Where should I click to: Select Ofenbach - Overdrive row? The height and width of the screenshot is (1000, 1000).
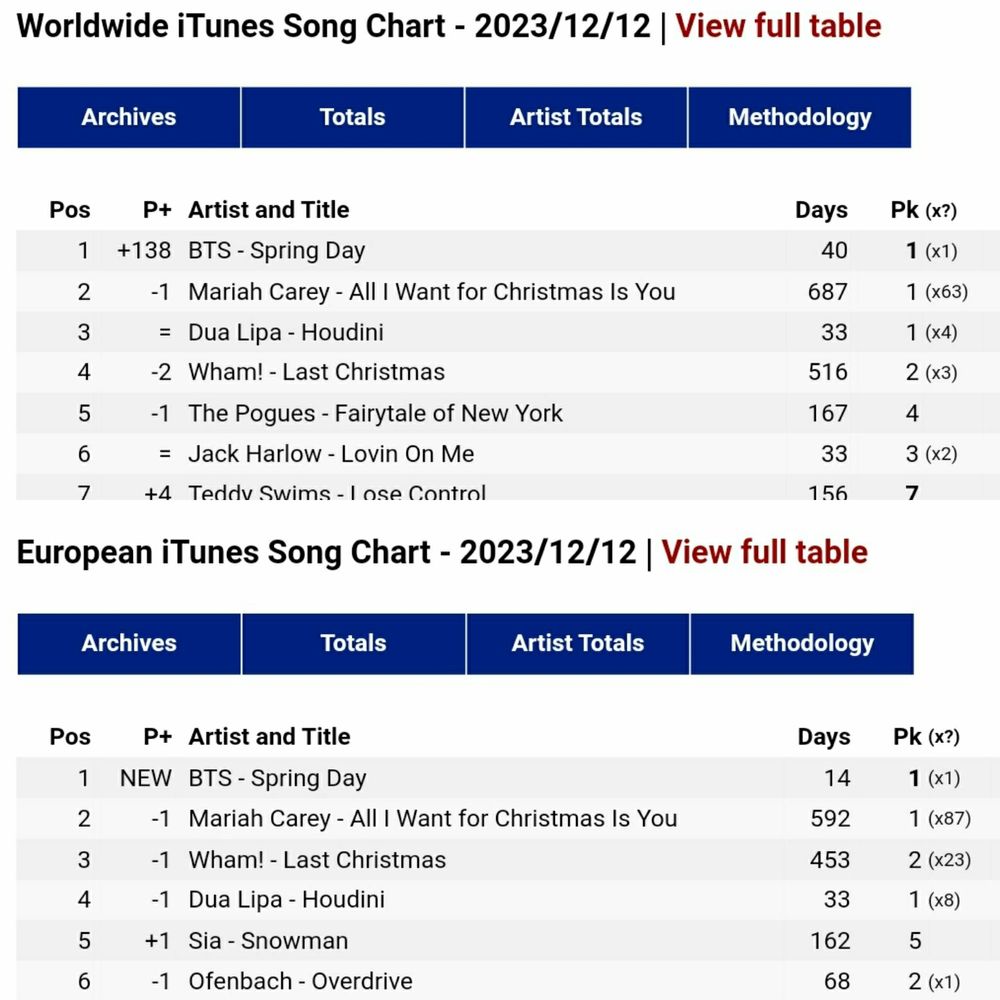pos(508,981)
